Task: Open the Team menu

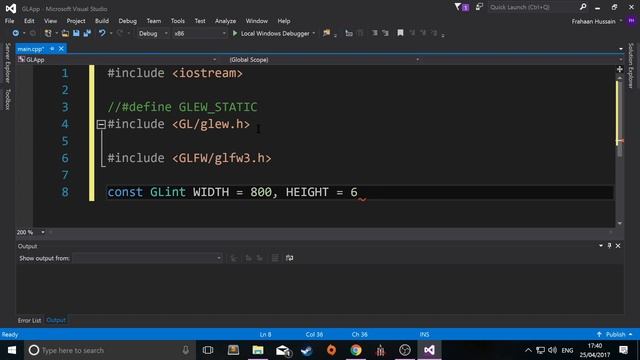Action: click(x=153, y=21)
